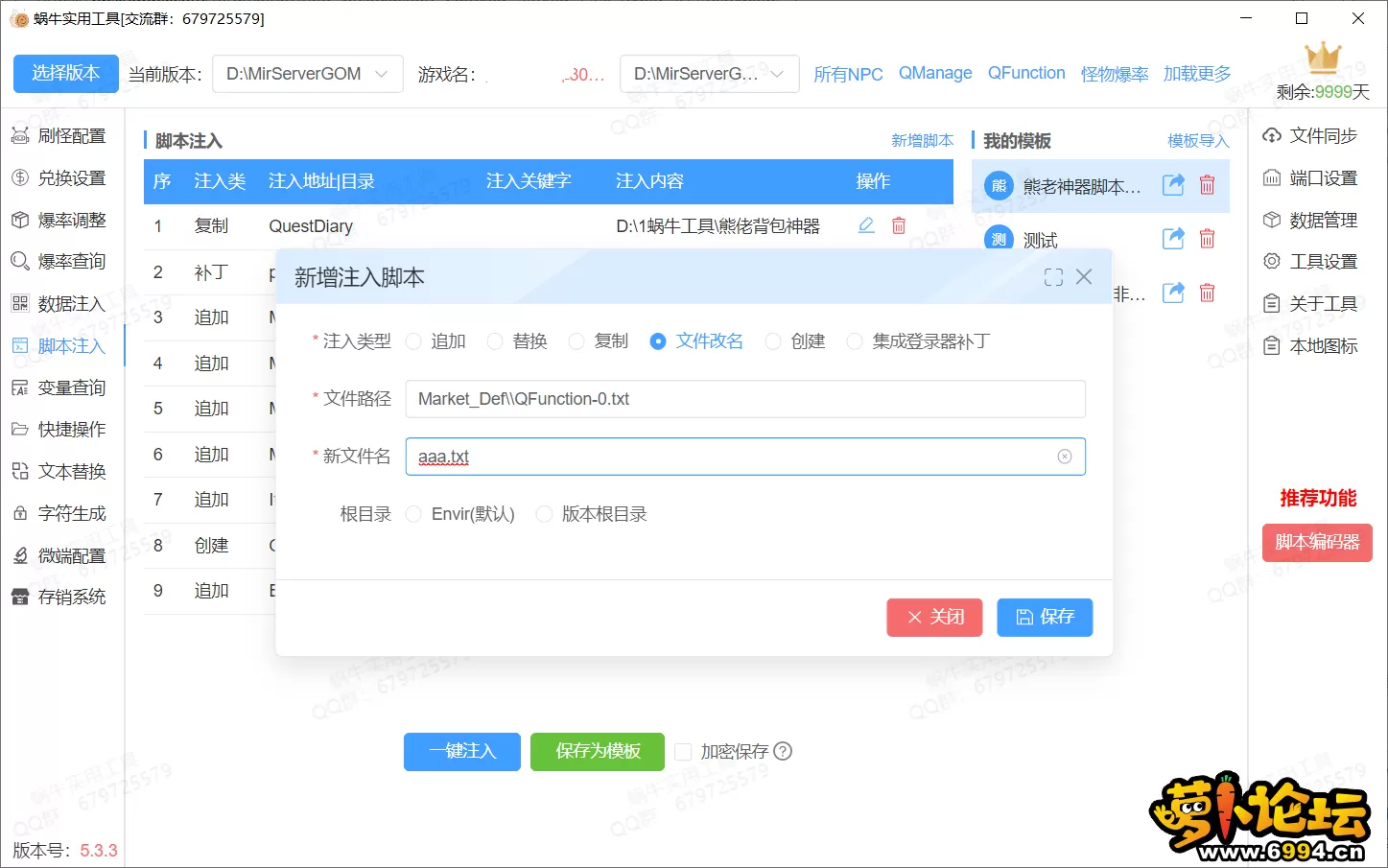Open 快捷操作 in the sidebar
Viewport: 1388px width, 868px height.
pyautogui.click(x=59, y=430)
